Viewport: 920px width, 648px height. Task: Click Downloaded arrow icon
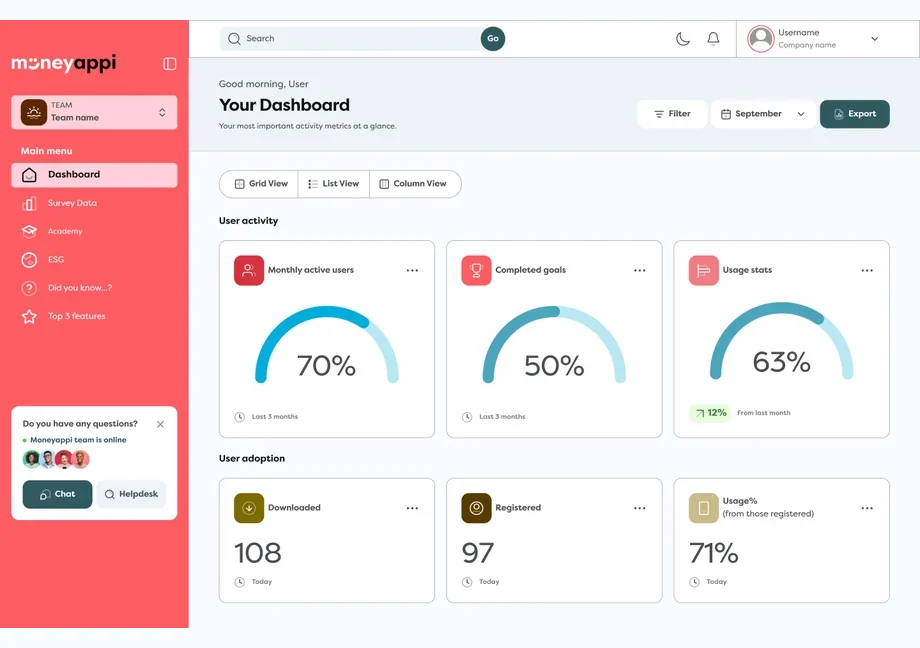pyautogui.click(x=249, y=508)
